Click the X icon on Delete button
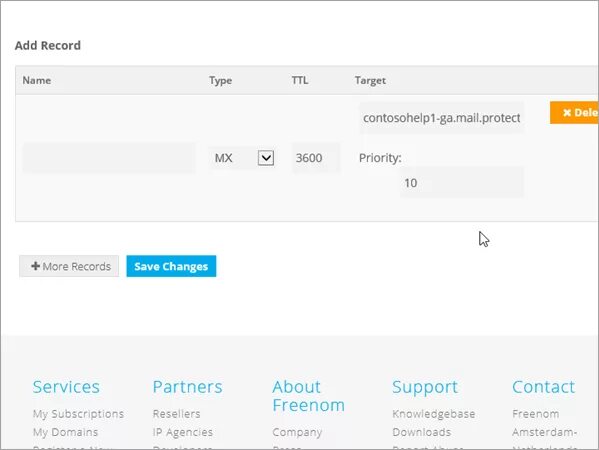 point(567,113)
